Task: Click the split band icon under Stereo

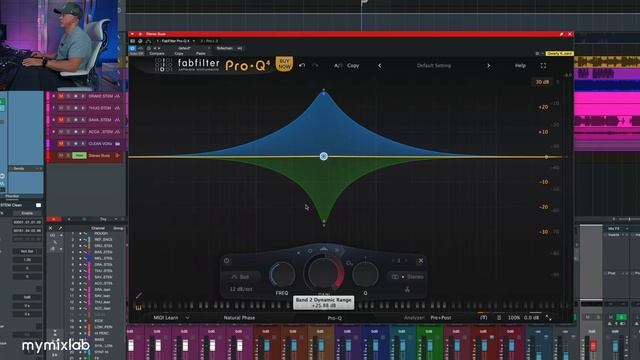Action: (x=407, y=289)
